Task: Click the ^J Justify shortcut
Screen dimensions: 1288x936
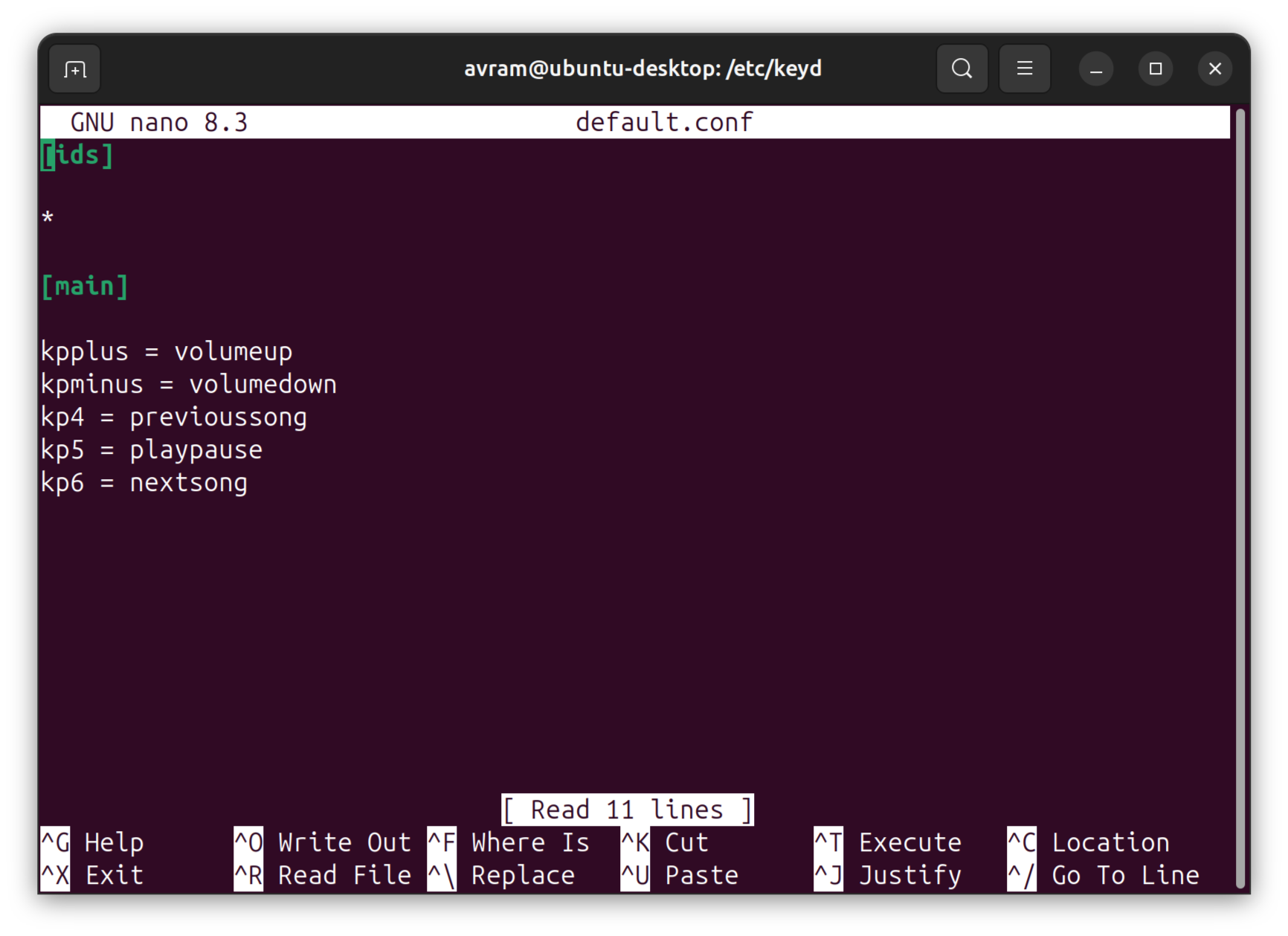Action: point(888,875)
